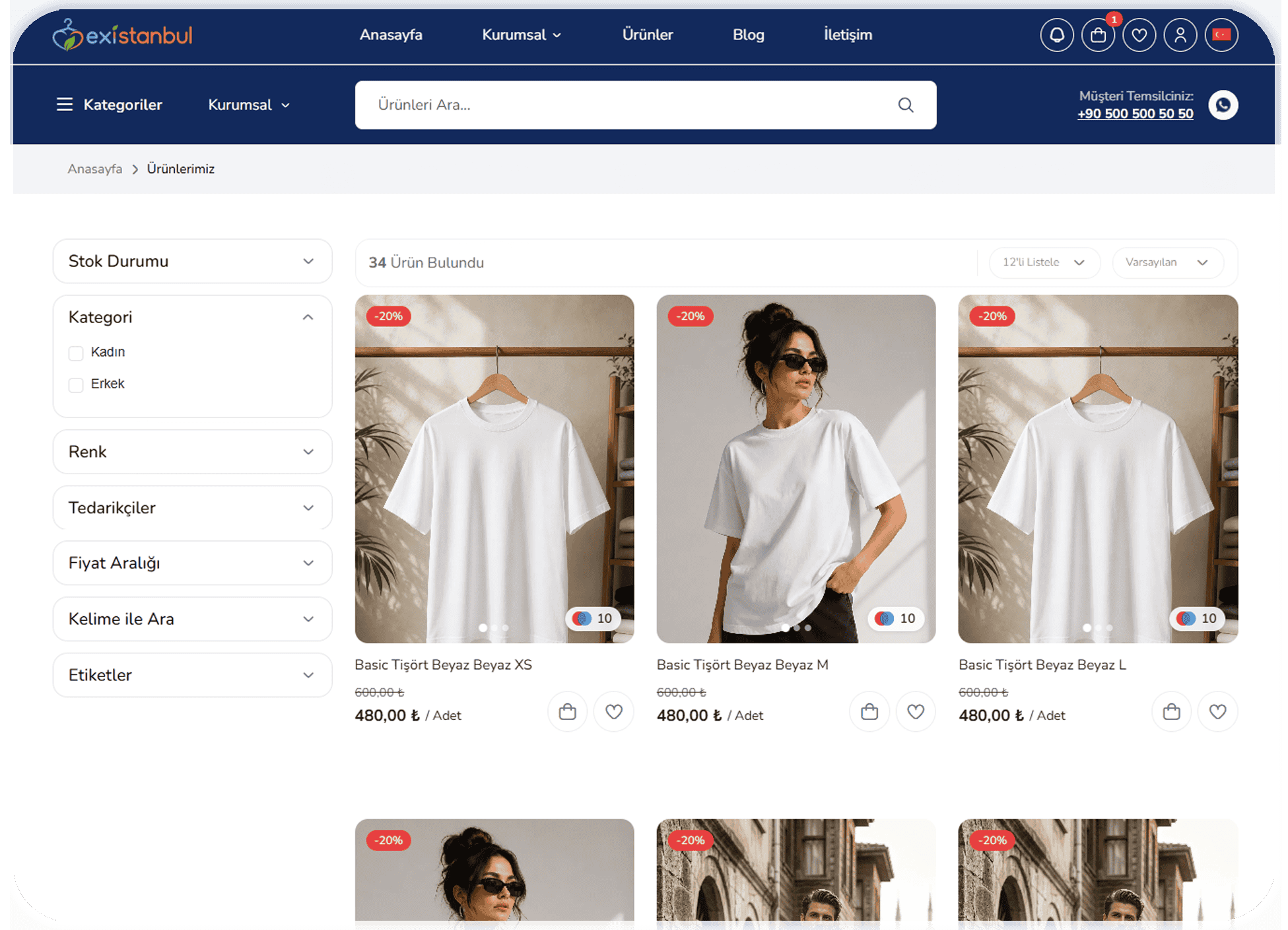Change language via Turkish flag icon
Screen dimensions: 1288x930
1221,35
